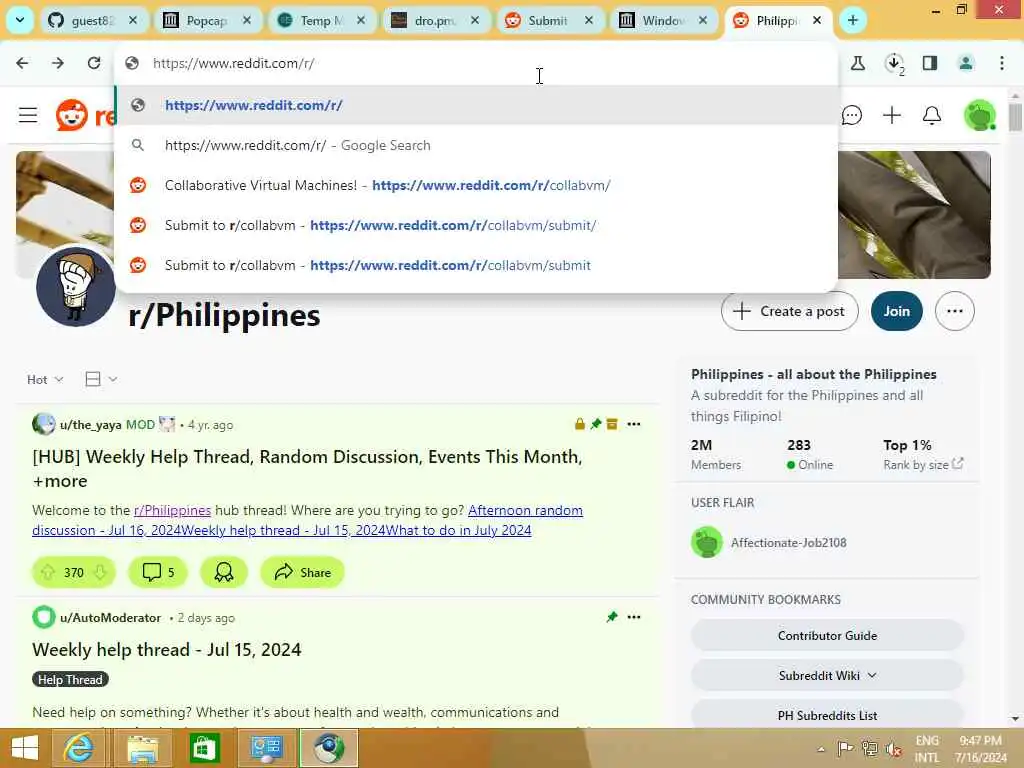This screenshot has height=768, width=1024.
Task: Follow the r/Philippines link in post
Action: (x=172, y=510)
